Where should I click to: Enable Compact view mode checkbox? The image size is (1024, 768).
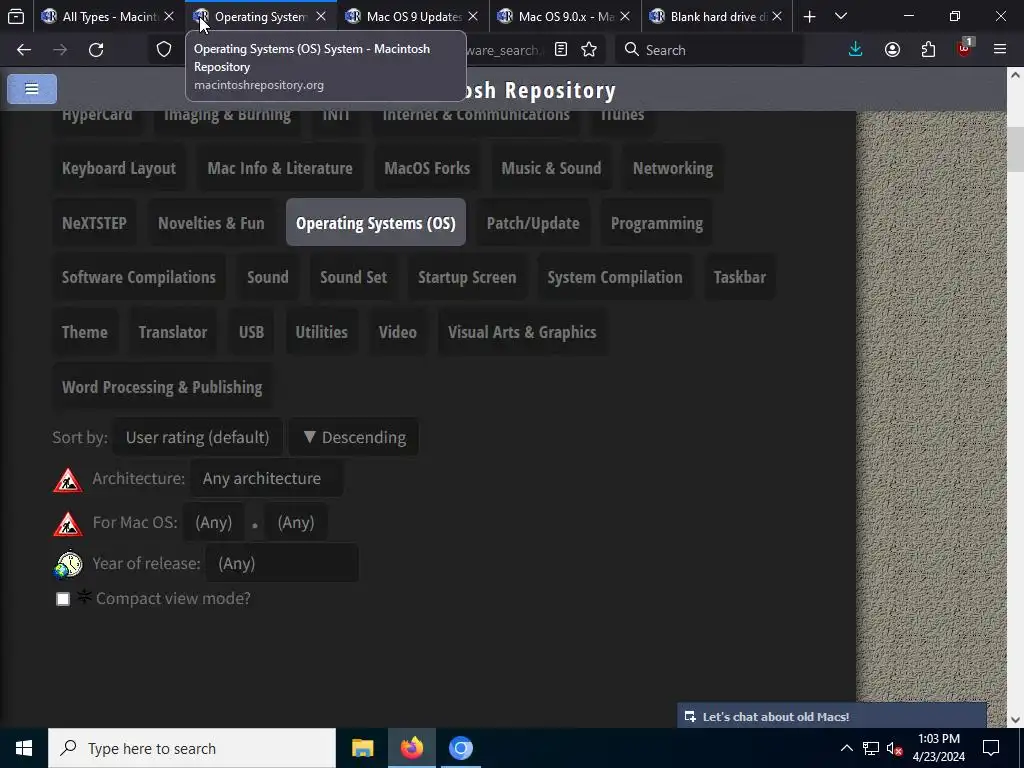[63, 599]
